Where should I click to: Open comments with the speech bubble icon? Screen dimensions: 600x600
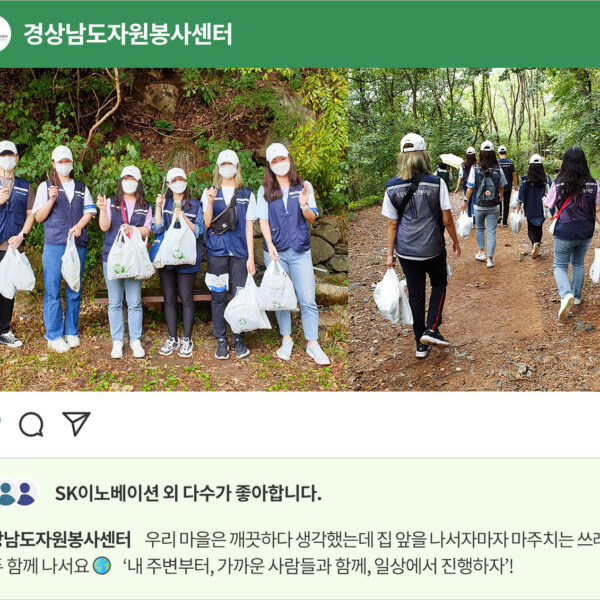click(31, 424)
